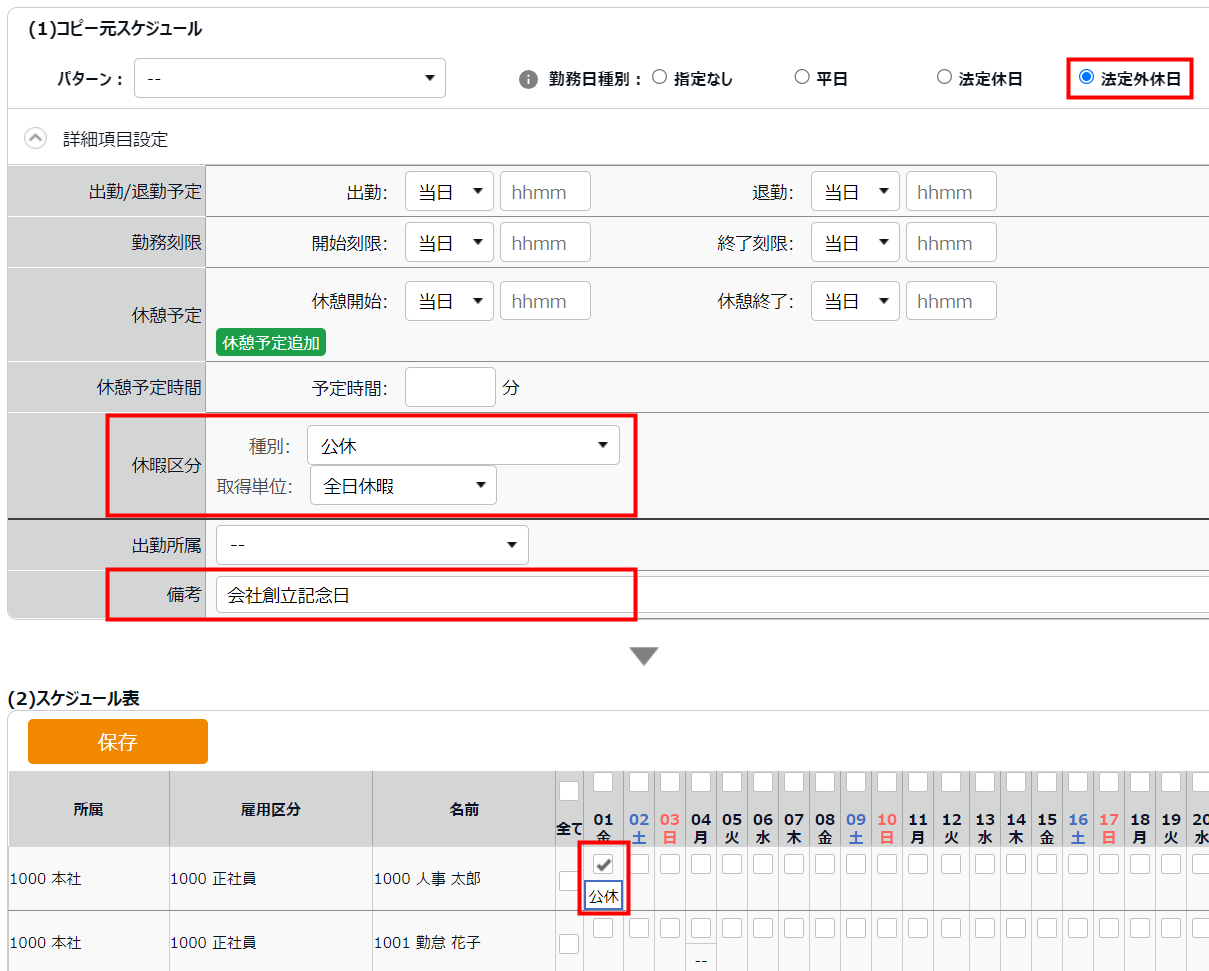The height and width of the screenshot is (971, 1209).
Task: Select the 法定外休日 radio button
Action: coord(1086,77)
